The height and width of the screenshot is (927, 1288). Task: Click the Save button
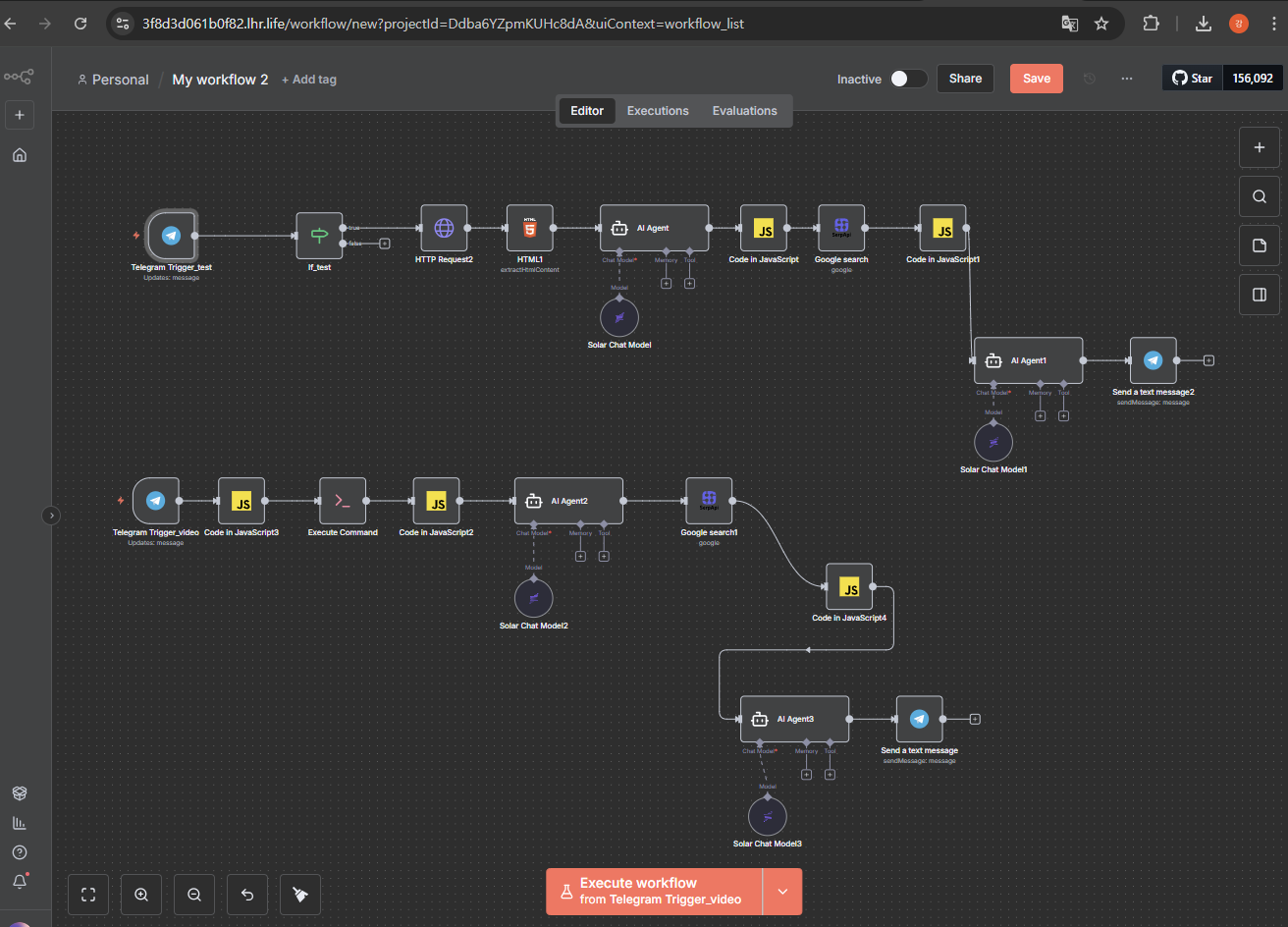tap(1036, 79)
